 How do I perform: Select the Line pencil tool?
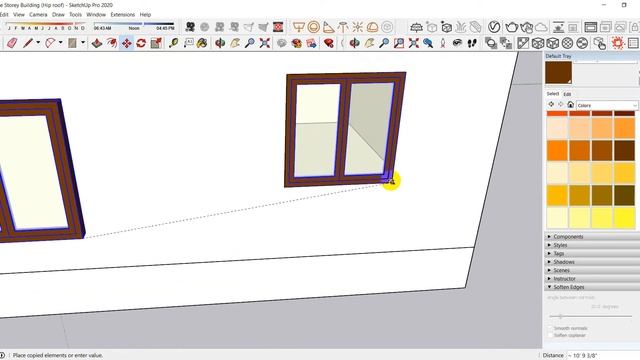tap(28, 43)
